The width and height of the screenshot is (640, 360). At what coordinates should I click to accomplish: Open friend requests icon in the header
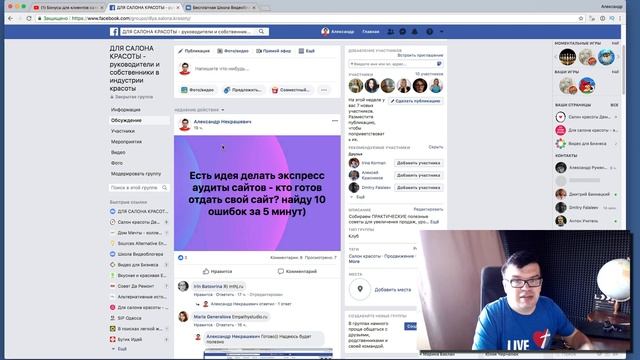pos(391,31)
